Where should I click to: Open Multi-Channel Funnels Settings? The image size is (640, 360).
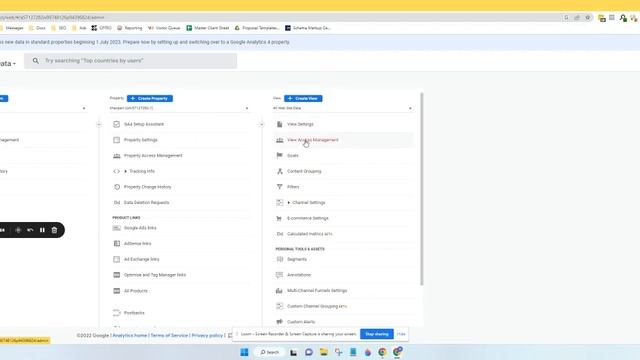317,291
